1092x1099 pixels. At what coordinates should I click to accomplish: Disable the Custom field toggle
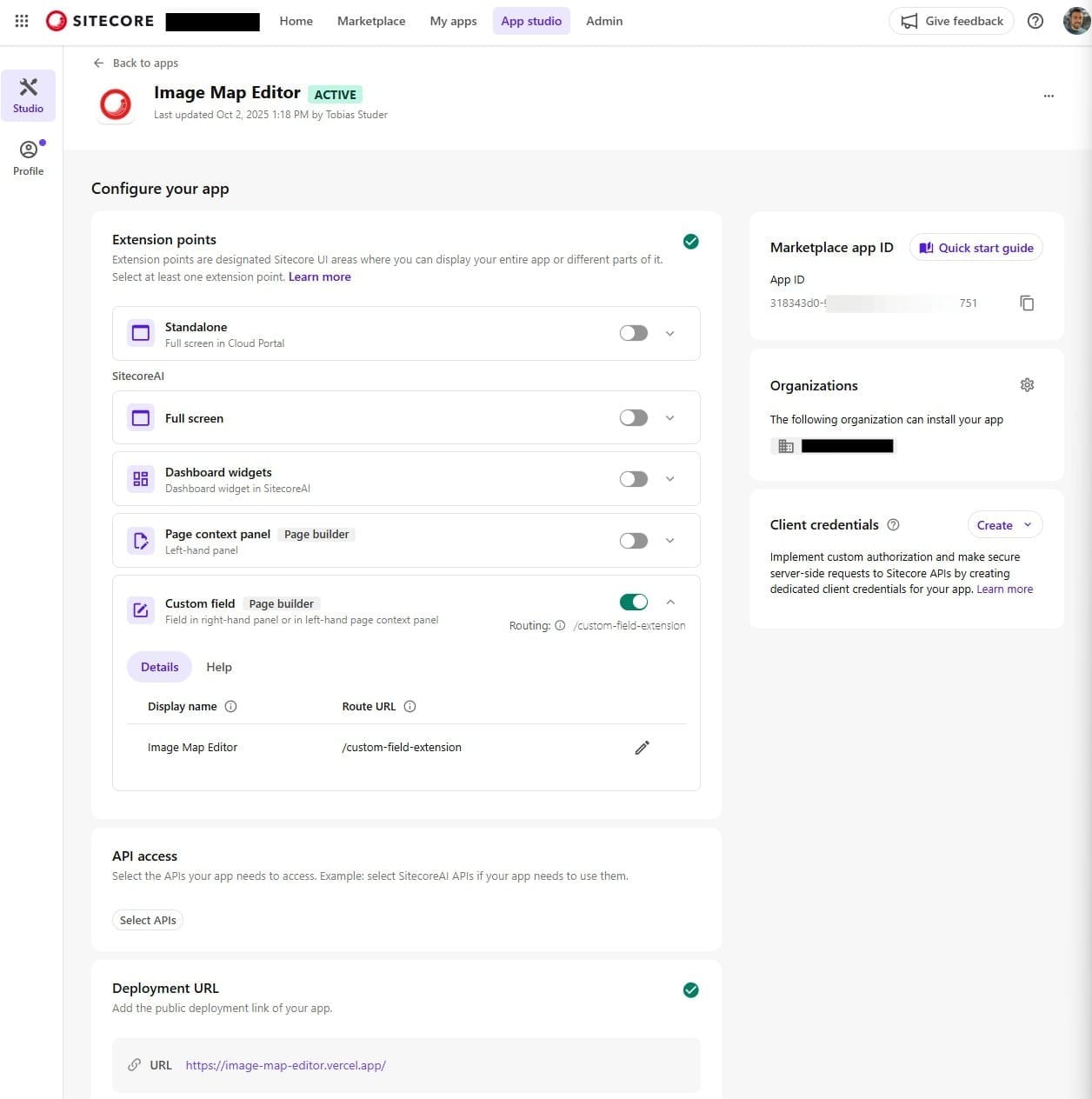[633, 602]
